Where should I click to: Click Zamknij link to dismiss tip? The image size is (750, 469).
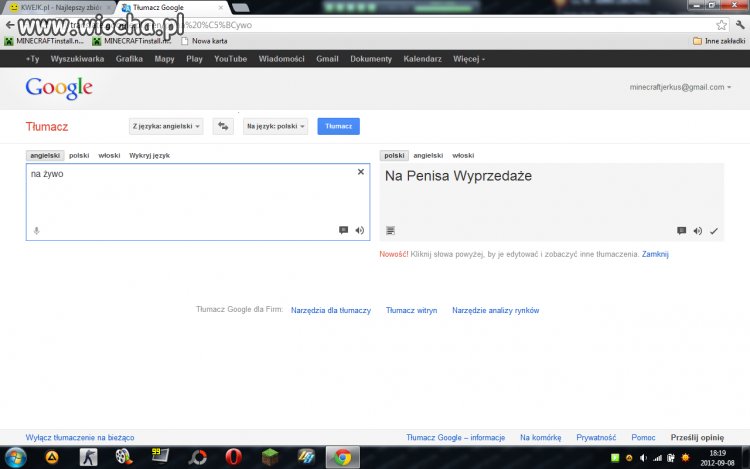(x=655, y=254)
